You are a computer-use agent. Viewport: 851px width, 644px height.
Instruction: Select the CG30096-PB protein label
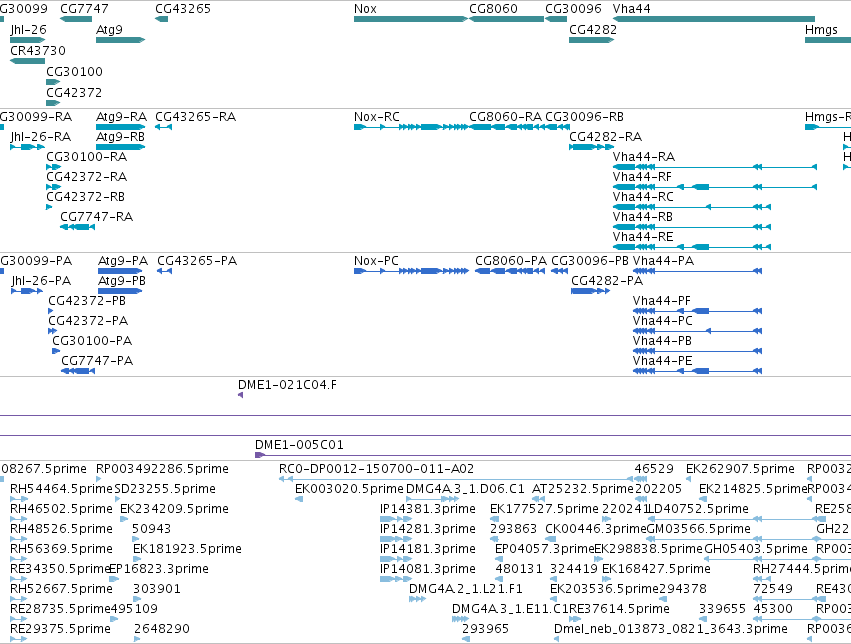[x=590, y=261]
